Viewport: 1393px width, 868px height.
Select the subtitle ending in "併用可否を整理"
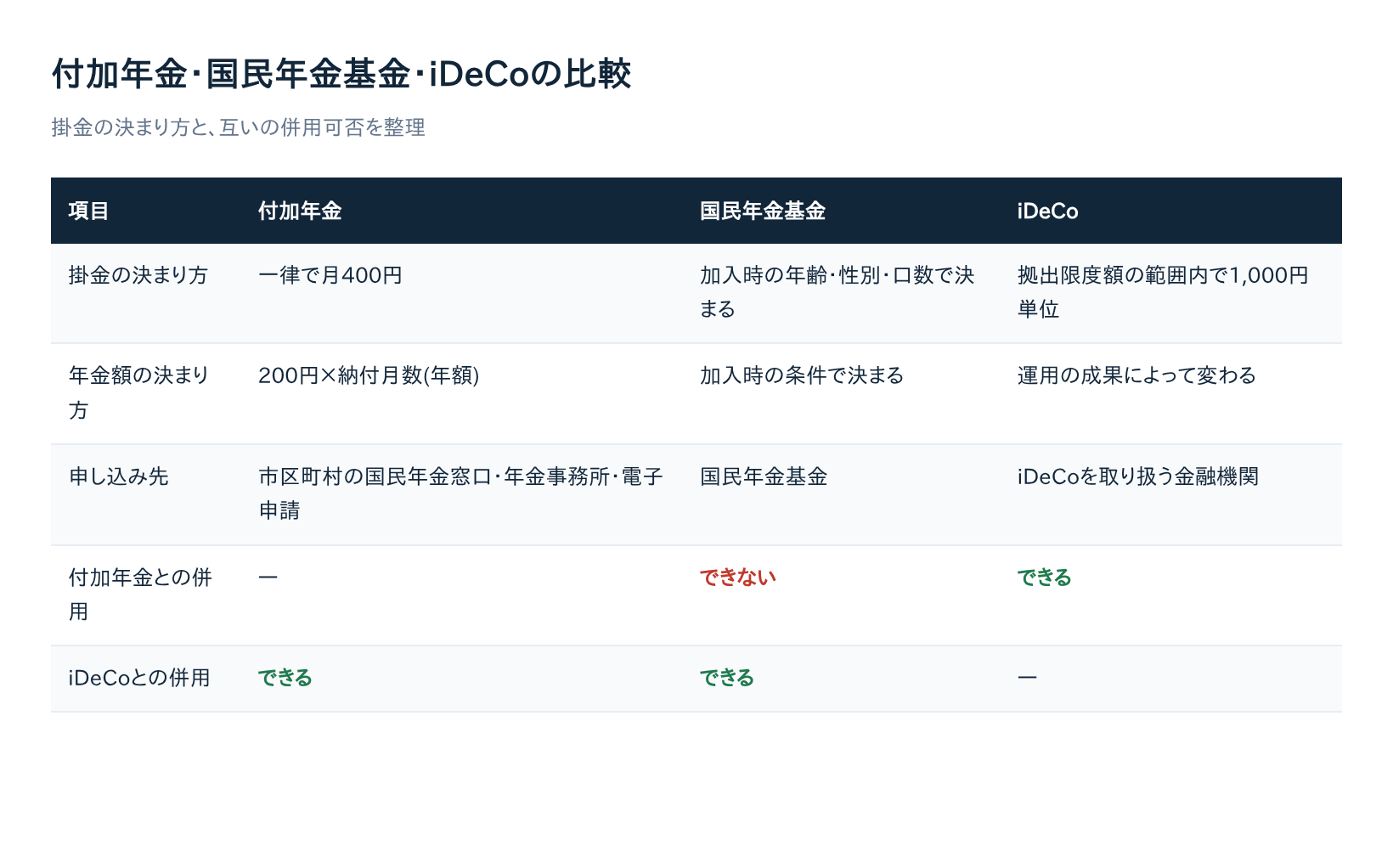click(238, 127)
